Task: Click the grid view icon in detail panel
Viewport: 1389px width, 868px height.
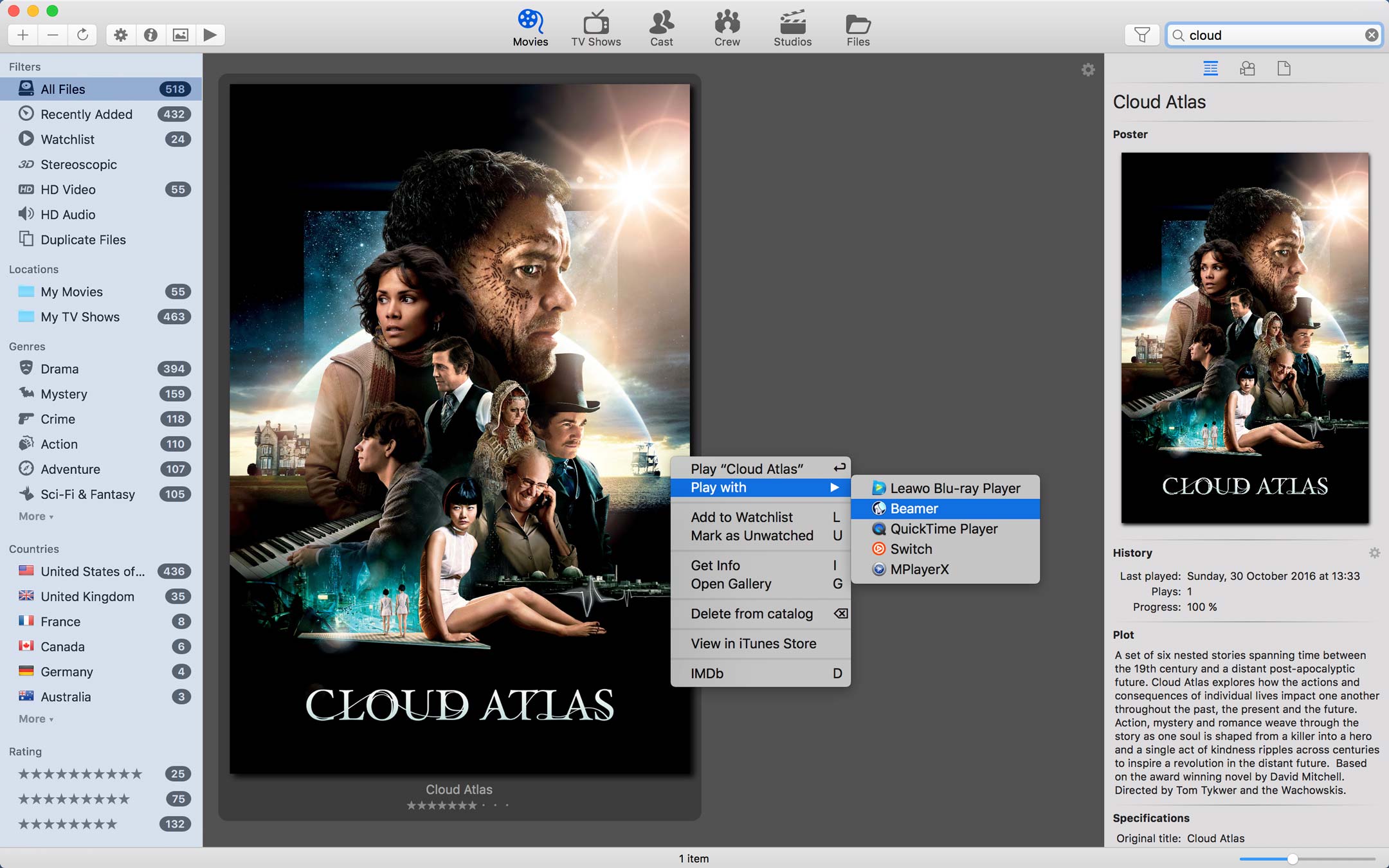Action: (1210, 68)
